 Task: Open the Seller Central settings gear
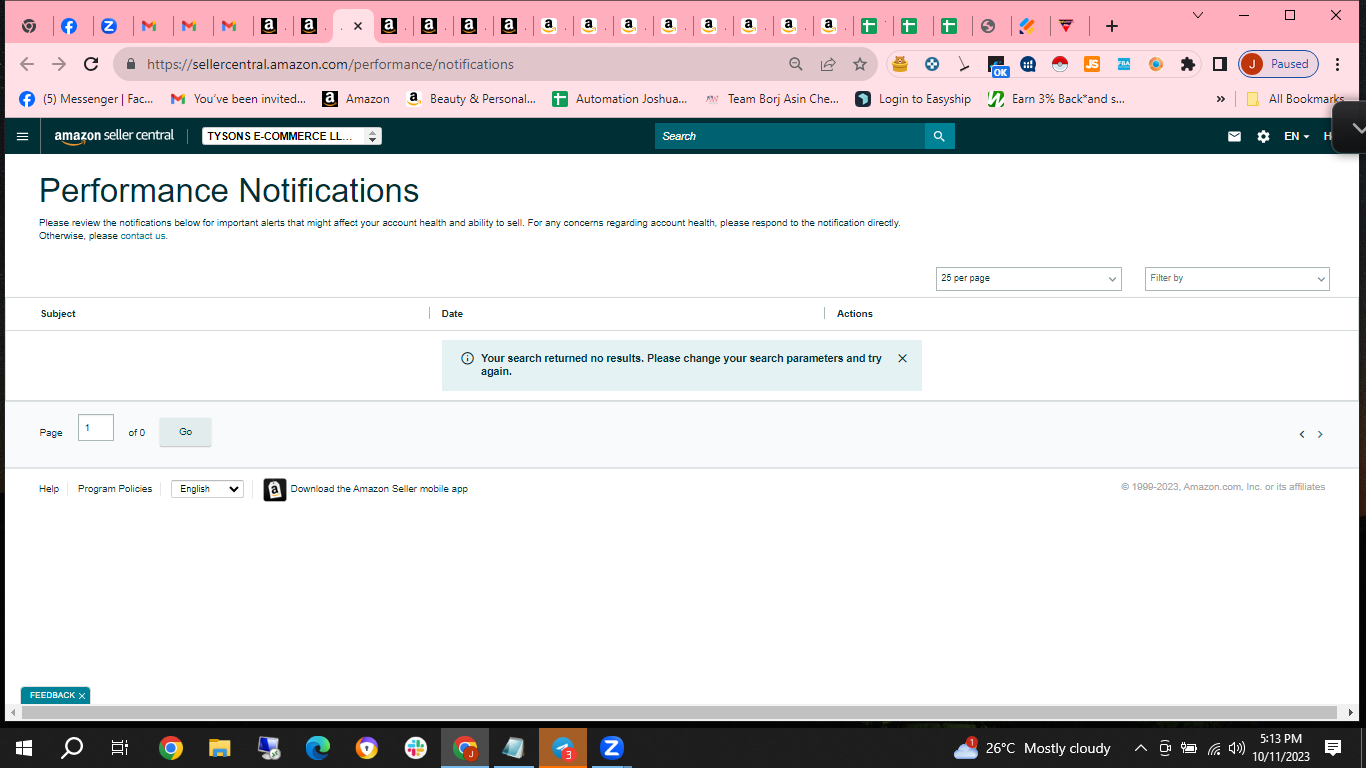click(x=1263, y=136)
